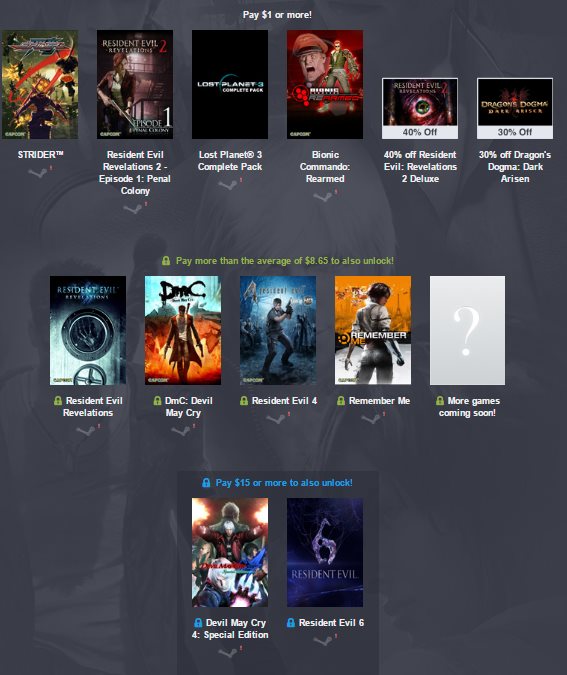Open the STRIDER cover art
The height and width of the screenshot is (675, 567).
(40, 84)
